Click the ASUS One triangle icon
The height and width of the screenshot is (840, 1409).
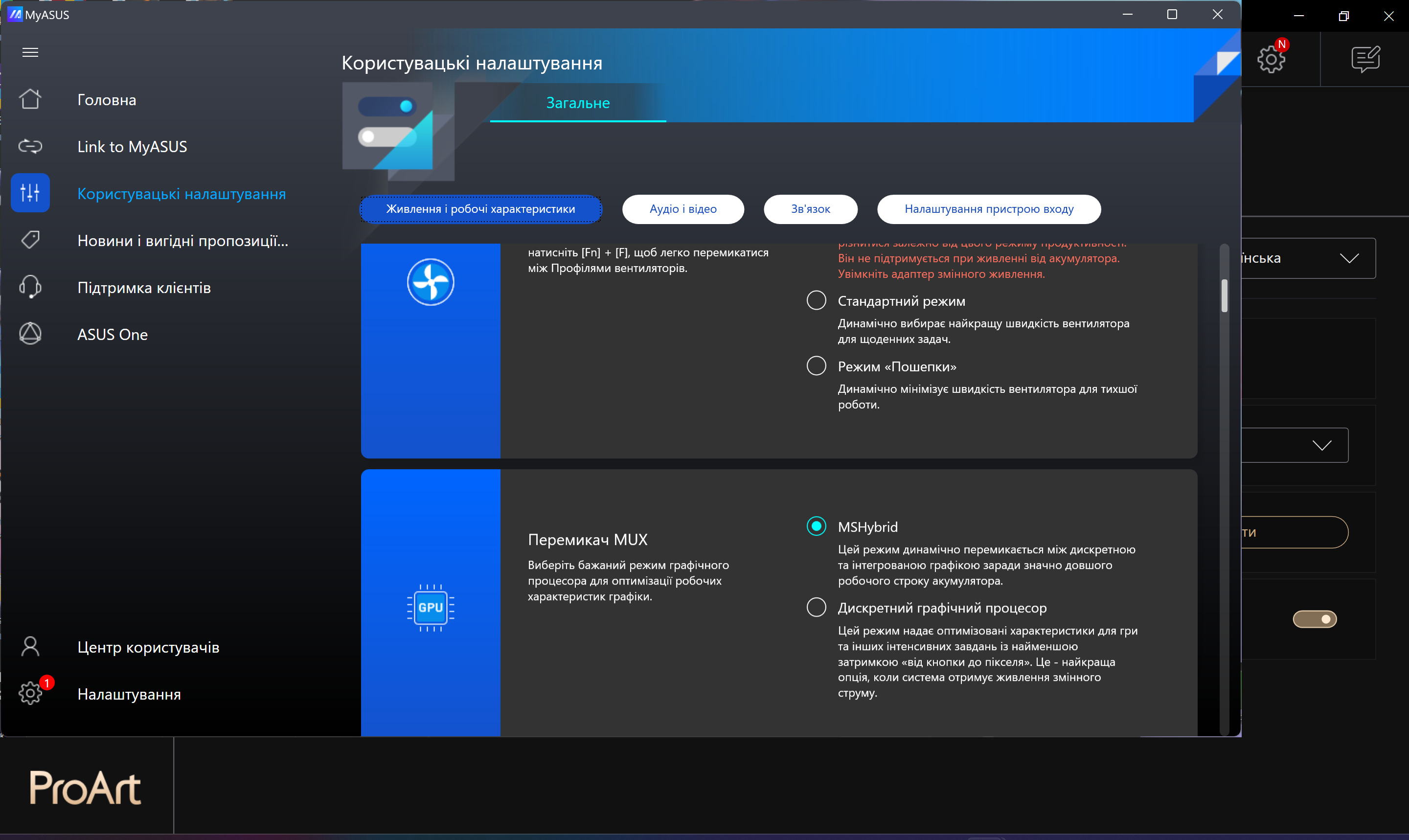[30, 334]
